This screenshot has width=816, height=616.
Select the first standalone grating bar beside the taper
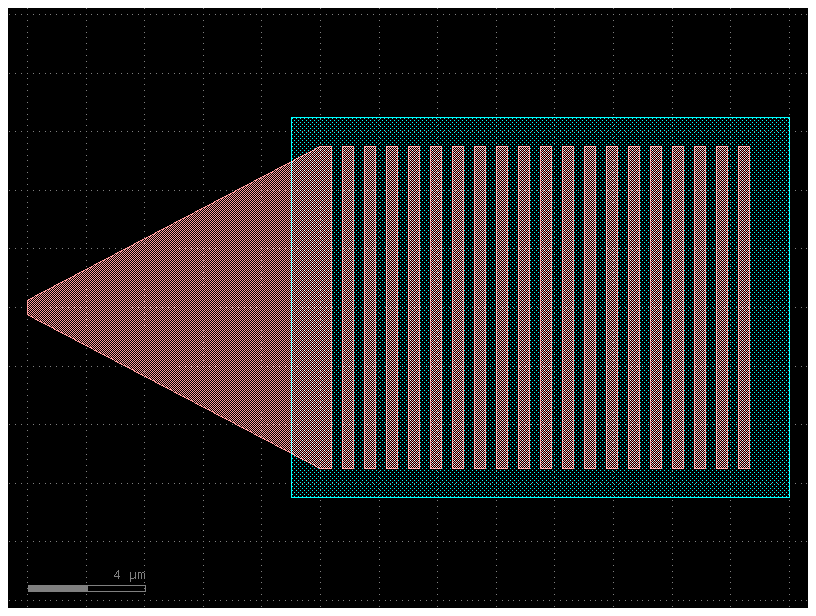coord(348,307)
